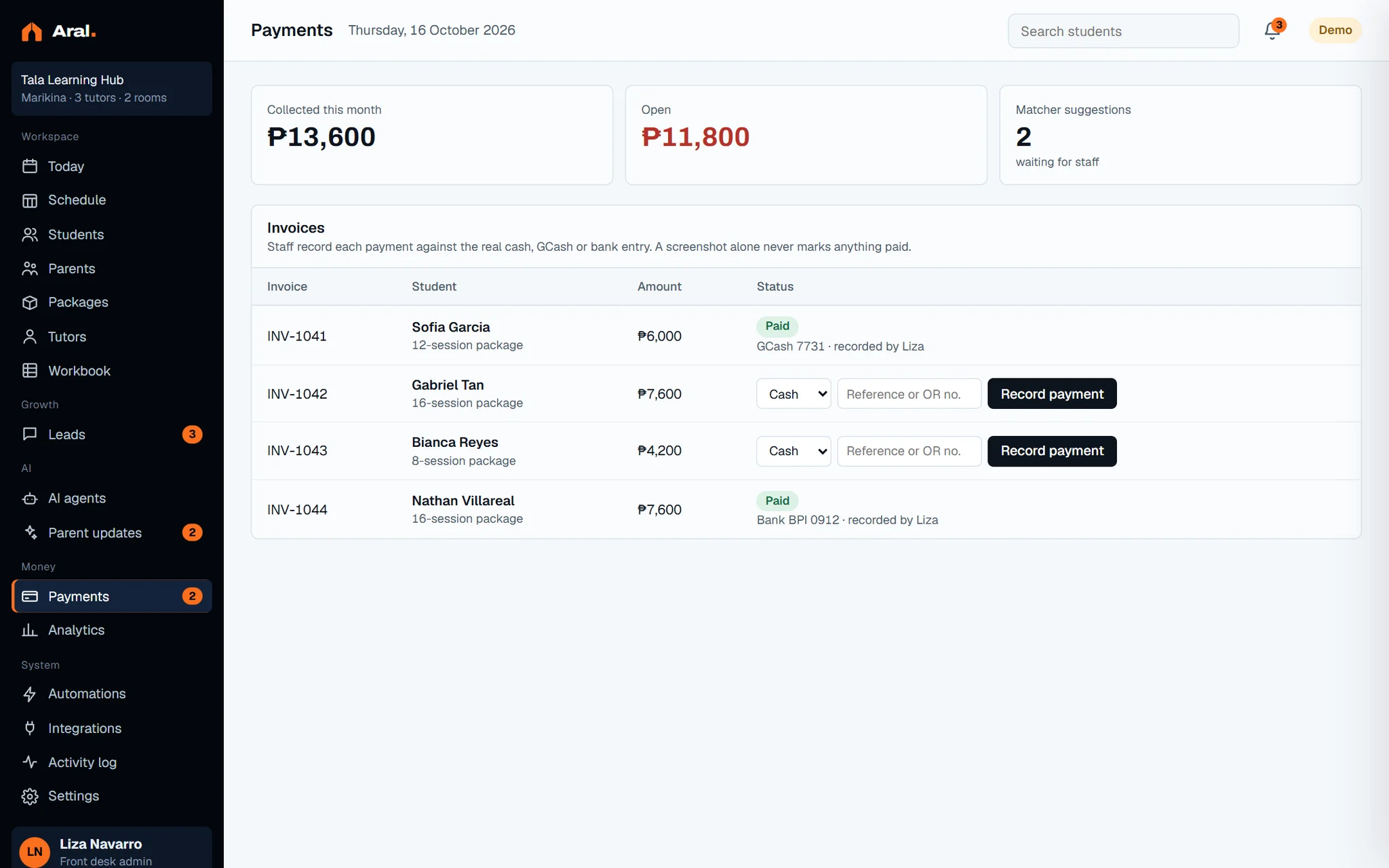
Task: Focus the Search students field
Action: tap(1123, 31)
